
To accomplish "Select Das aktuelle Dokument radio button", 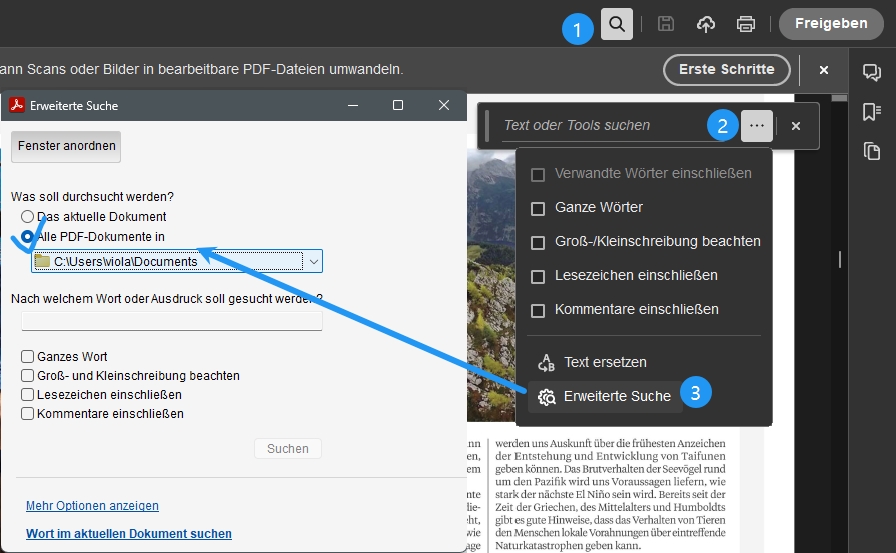I will coord(27,217).
